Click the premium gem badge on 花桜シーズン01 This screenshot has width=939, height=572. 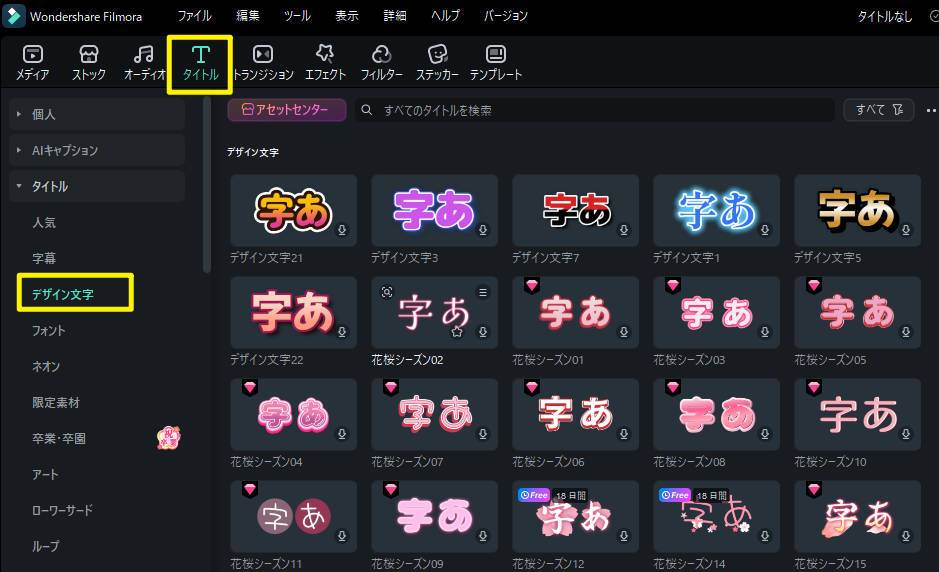[x=532, y=285]
